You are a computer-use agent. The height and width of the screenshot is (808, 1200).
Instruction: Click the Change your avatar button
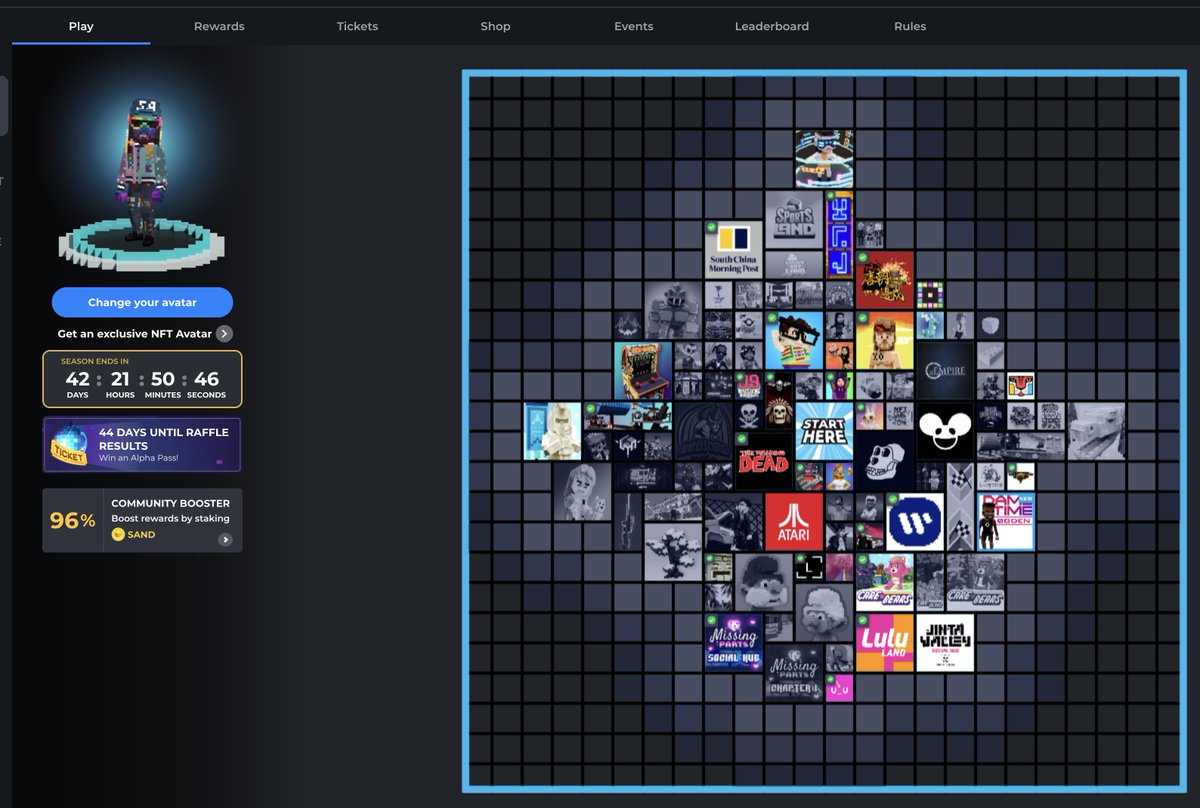point(142,302)
